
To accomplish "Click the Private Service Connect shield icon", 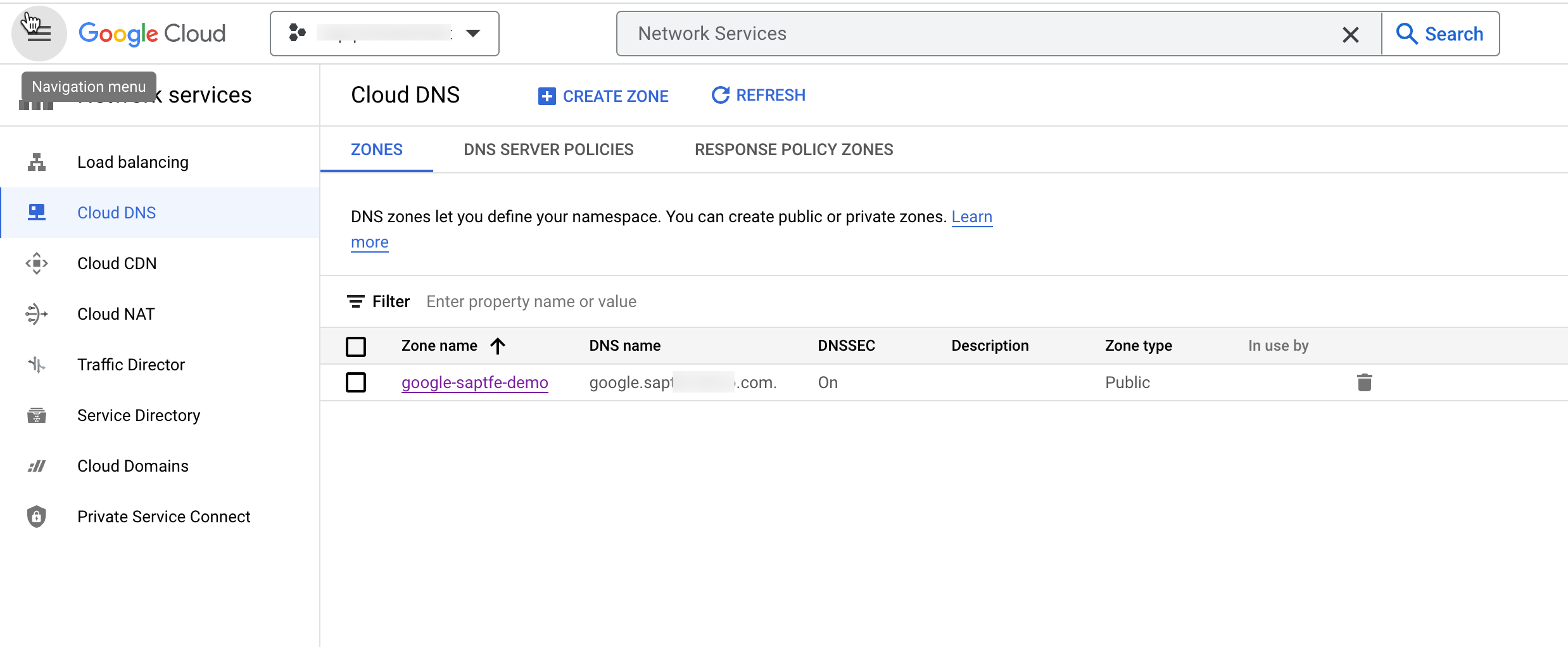I will pyautogui.click(x=37, y=517).
